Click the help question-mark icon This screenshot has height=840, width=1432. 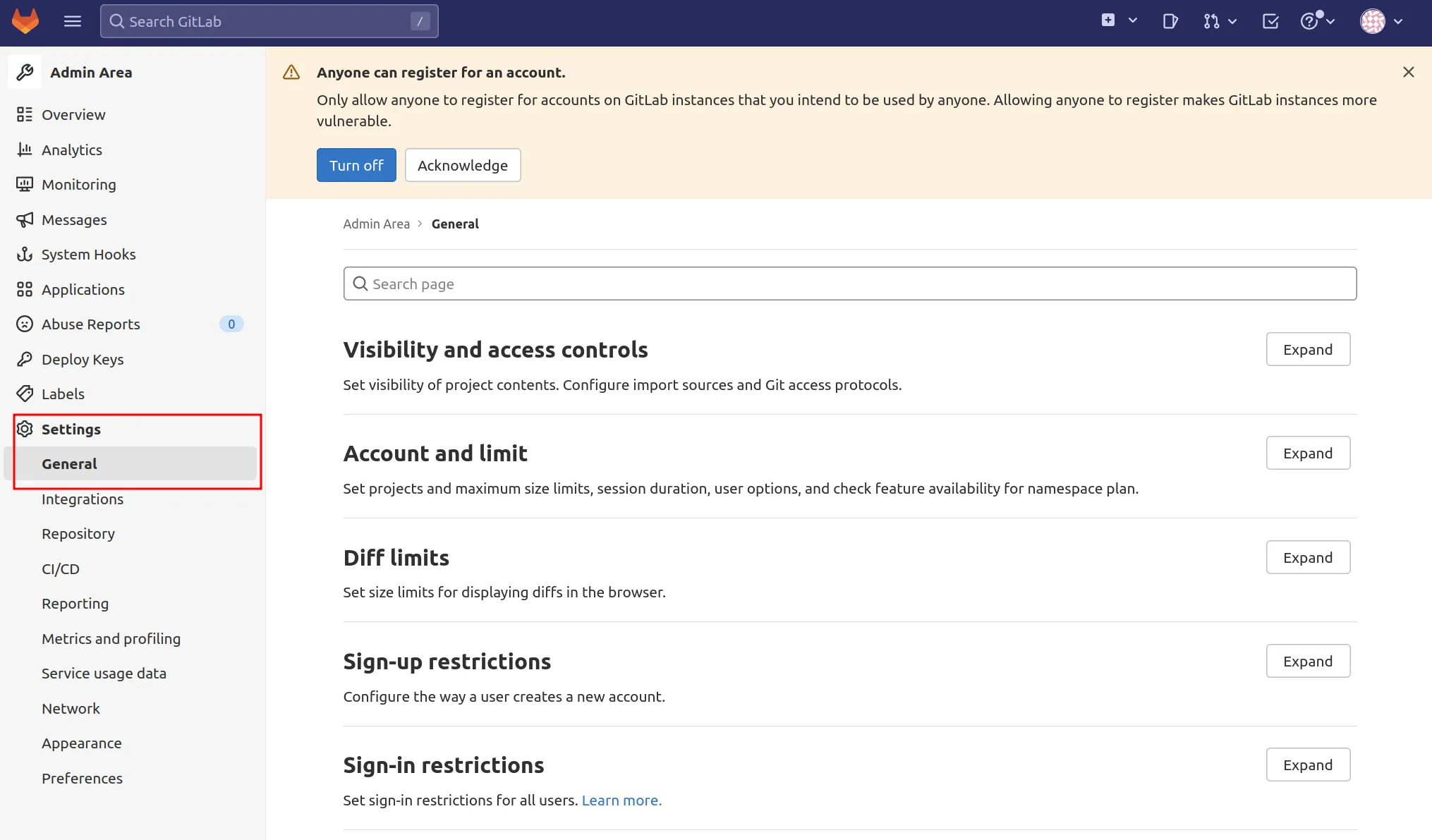(1311, 21)
